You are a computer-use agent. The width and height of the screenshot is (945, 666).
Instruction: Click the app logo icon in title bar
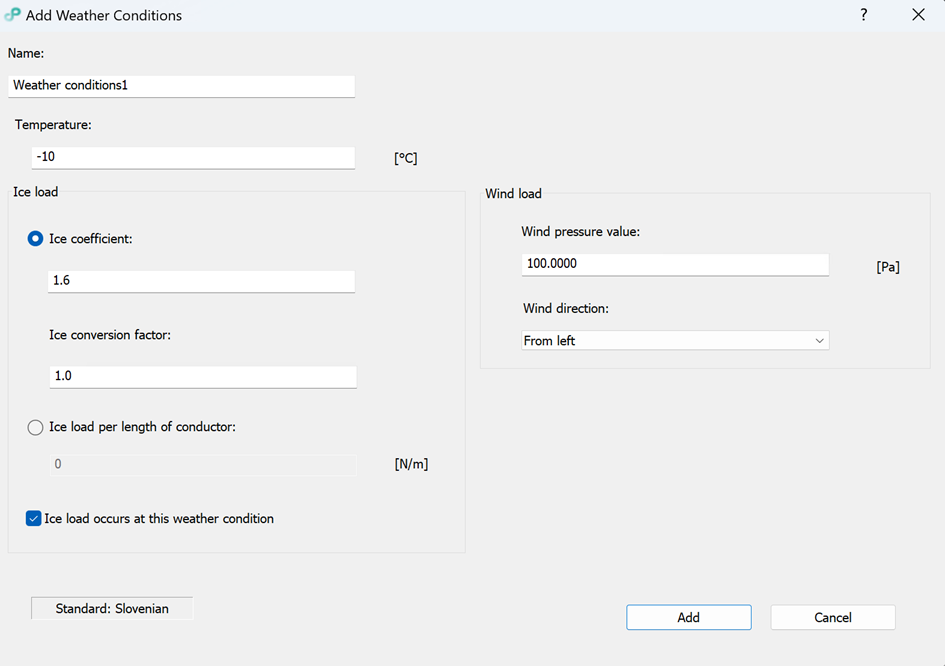(12, 15)
